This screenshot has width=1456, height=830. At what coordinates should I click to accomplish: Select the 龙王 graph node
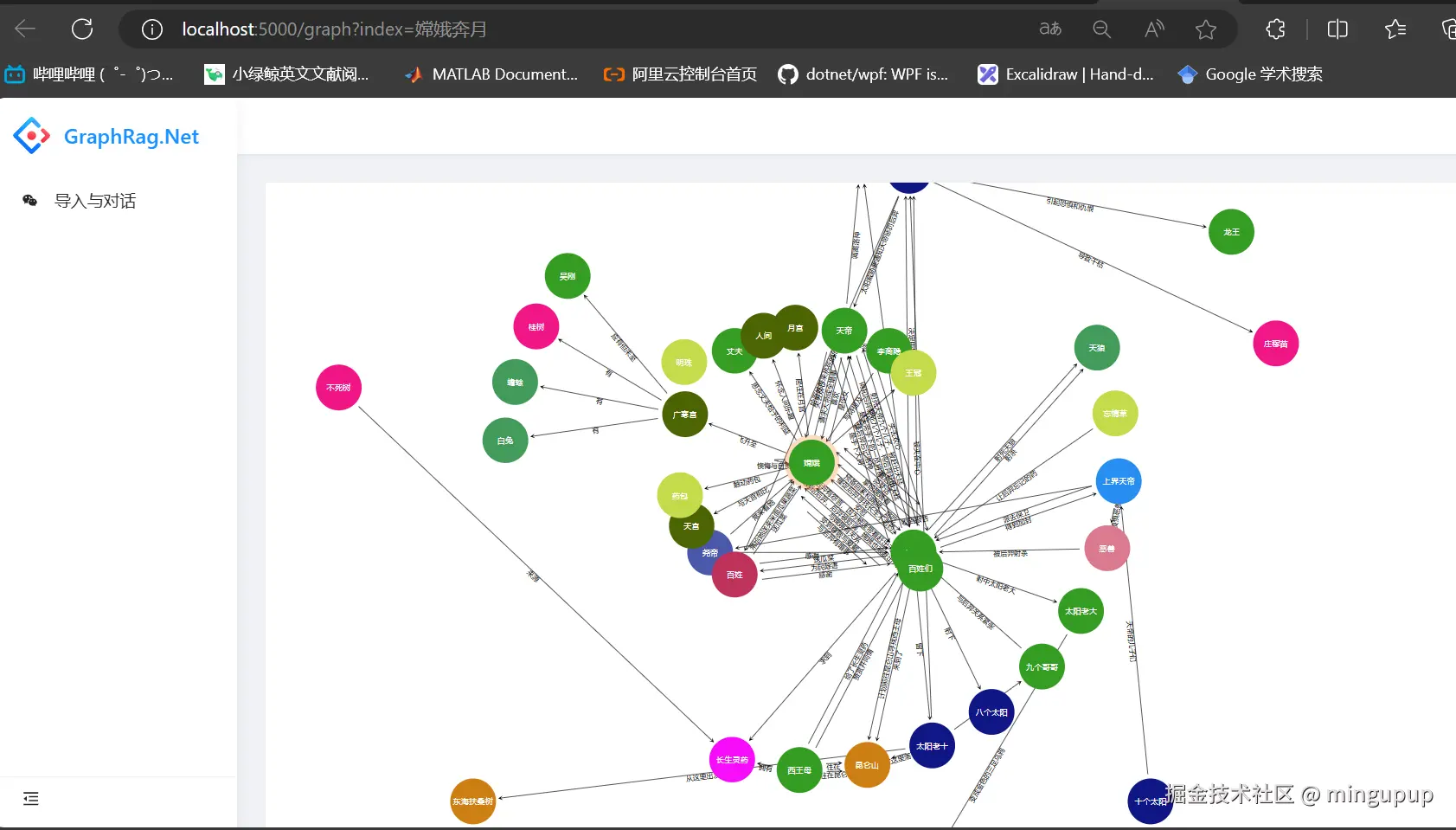click(x=1231, y=232)
